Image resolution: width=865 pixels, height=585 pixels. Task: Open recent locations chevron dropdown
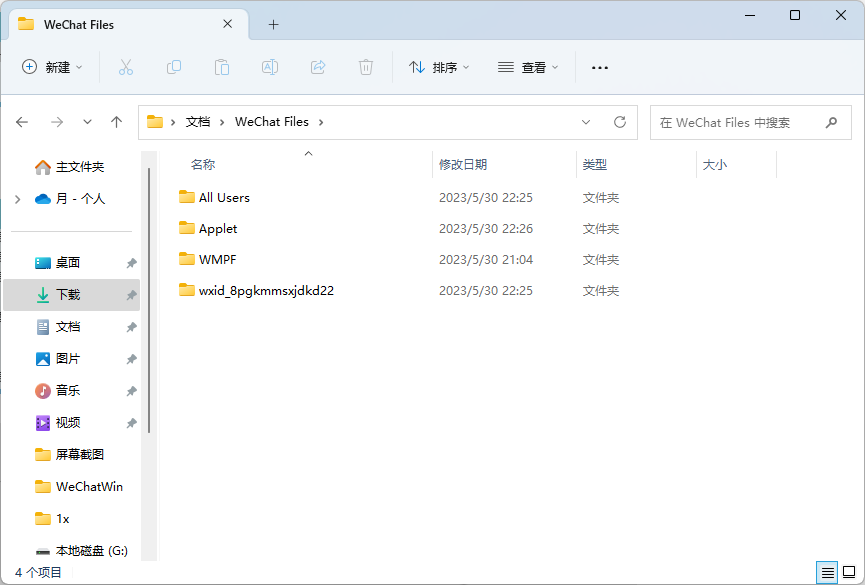[x=87, y=122]
